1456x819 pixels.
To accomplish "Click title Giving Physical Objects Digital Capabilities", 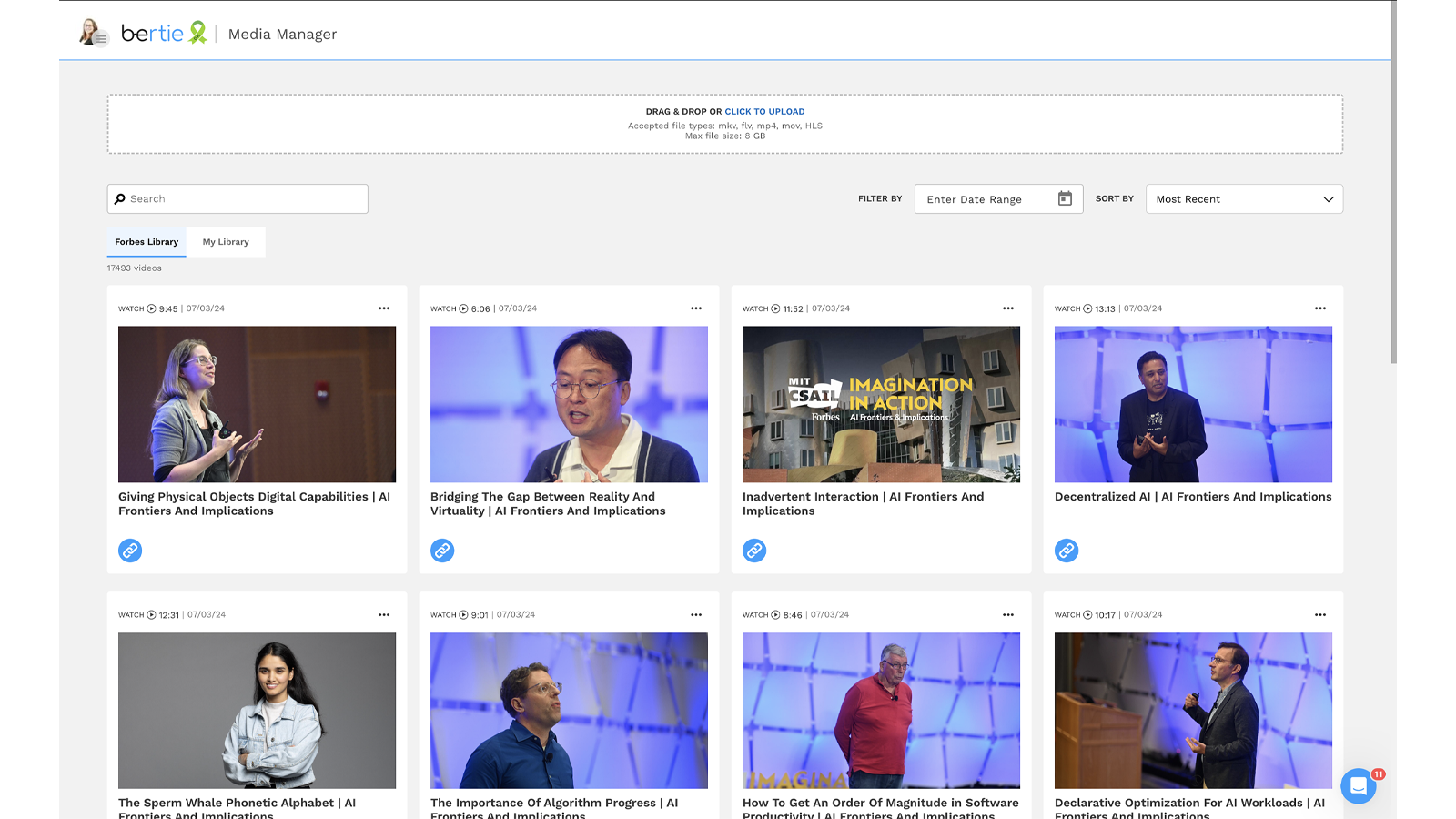I will [254, 503].
